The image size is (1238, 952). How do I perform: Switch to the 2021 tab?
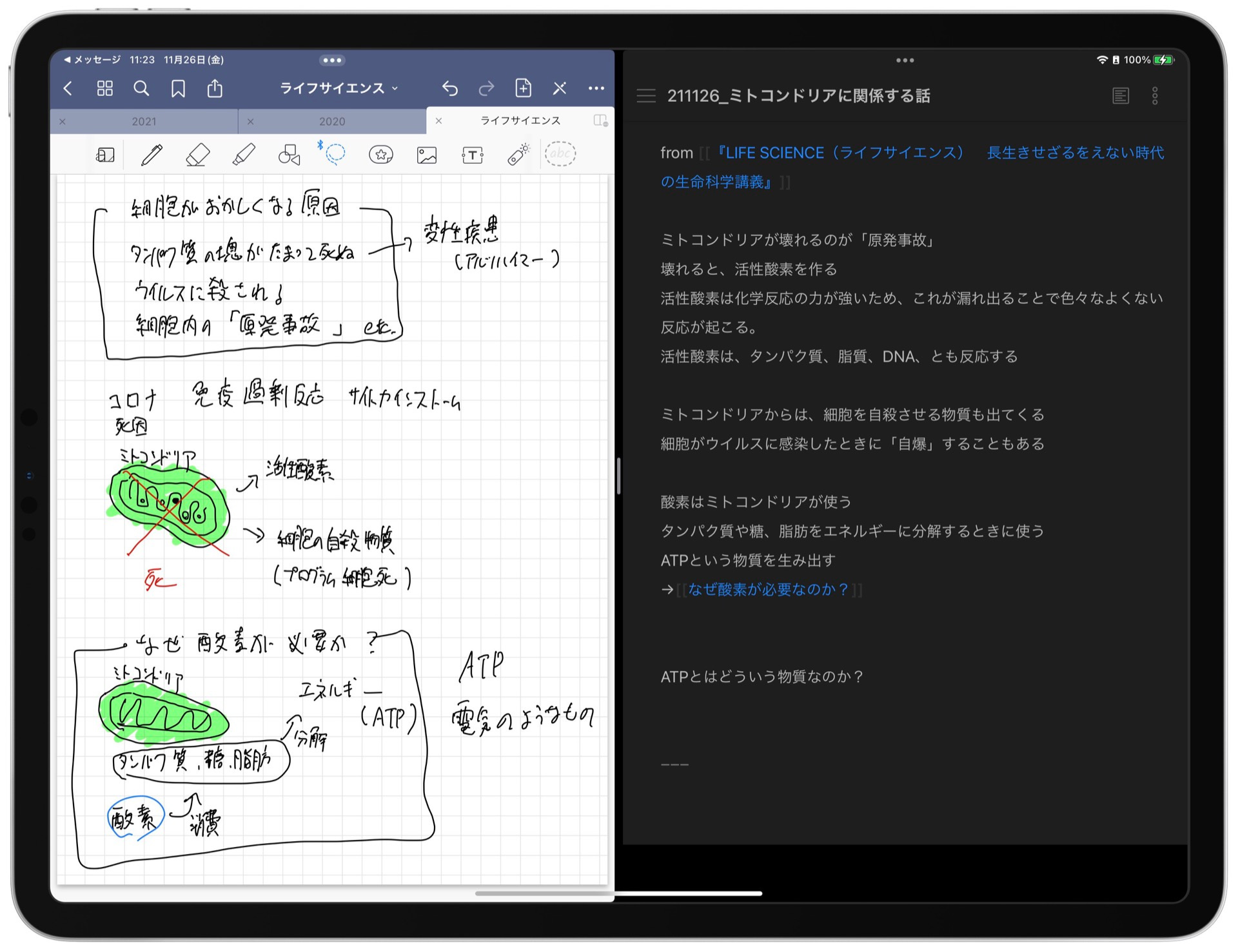144,121
